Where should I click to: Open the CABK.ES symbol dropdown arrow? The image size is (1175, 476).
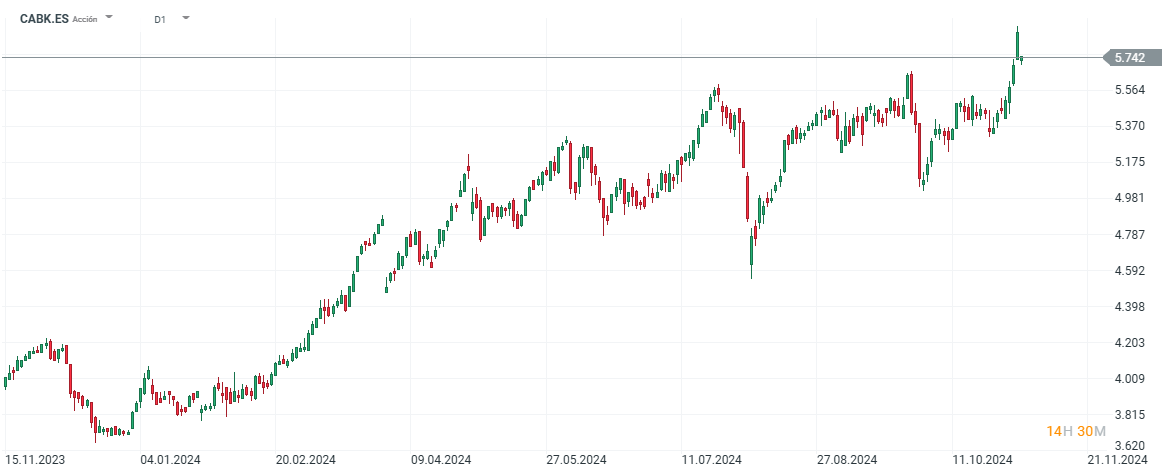pos(109,18)
